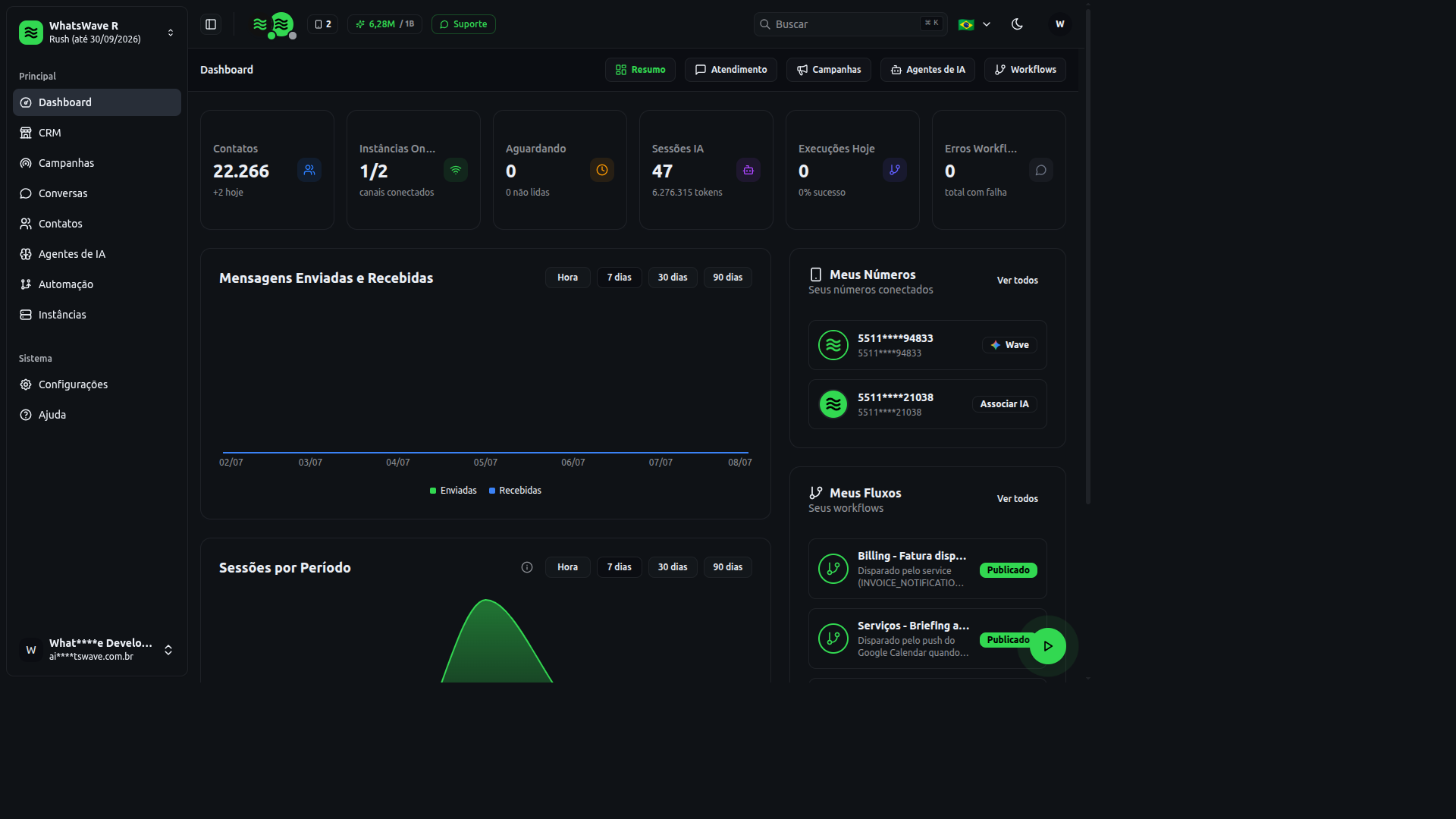This screenshot has width=1456, height=819.
Task: Click the search magnifier icon
Action: pos(765,24)
